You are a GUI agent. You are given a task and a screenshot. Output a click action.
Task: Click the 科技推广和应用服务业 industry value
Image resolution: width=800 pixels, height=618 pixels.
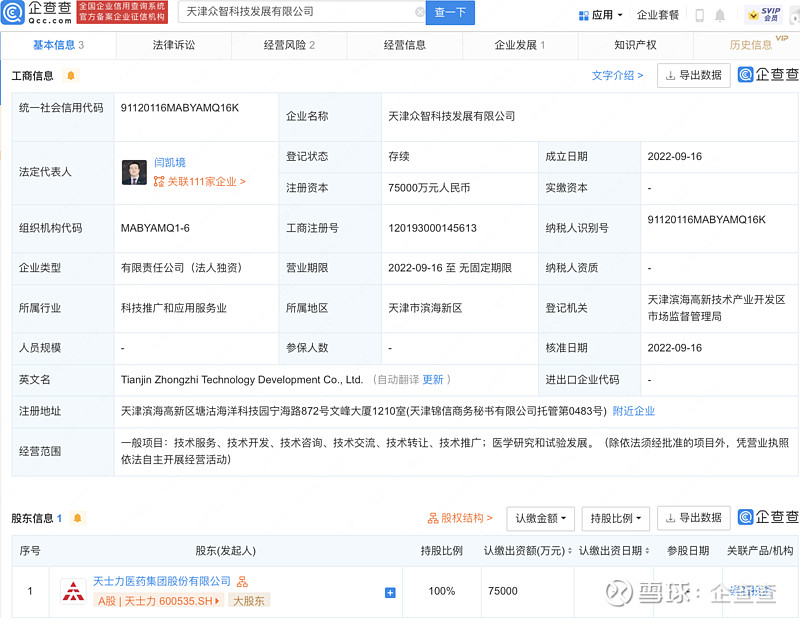[173, 308]
